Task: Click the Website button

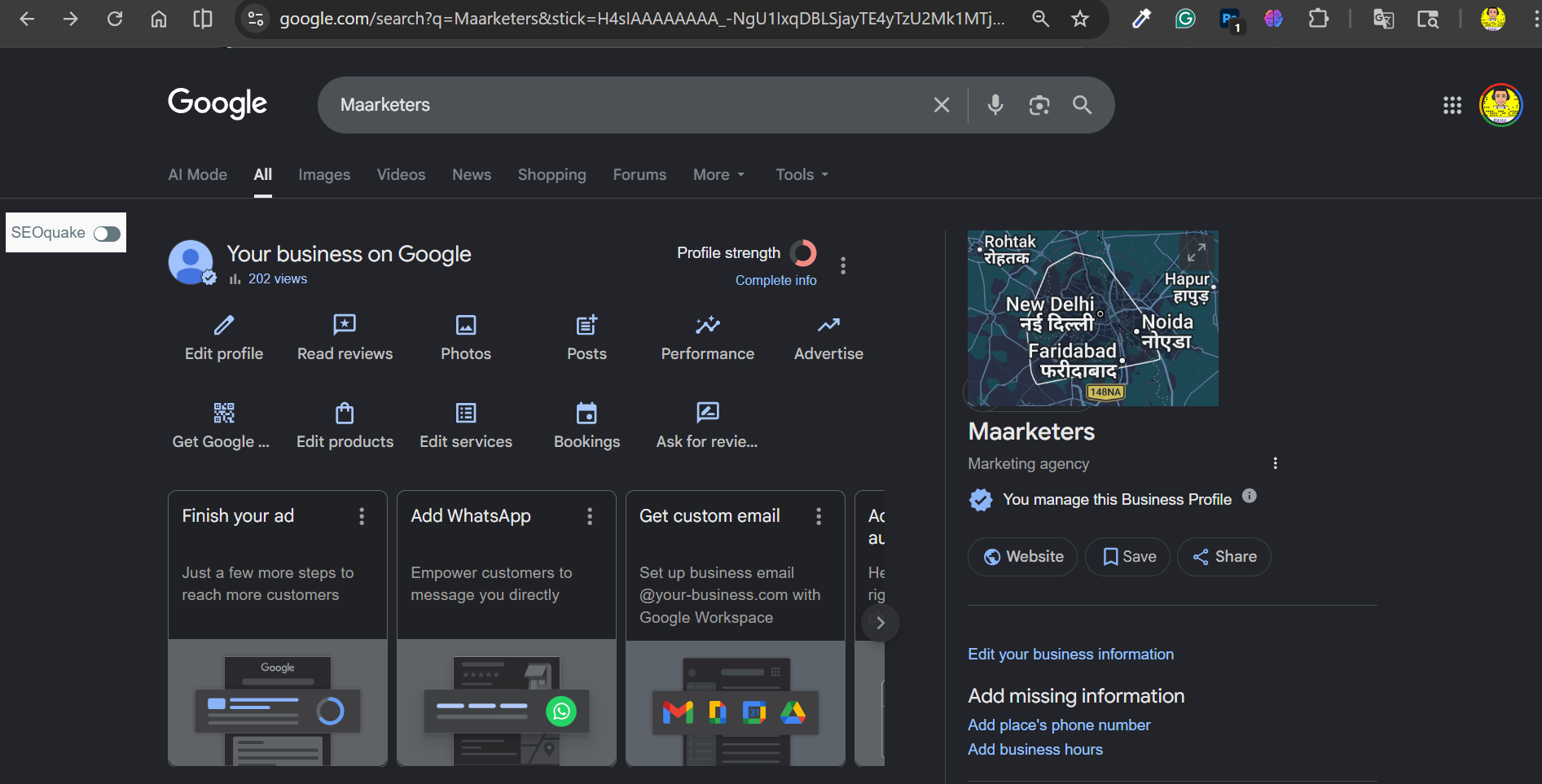Action: coord(1022,556)
